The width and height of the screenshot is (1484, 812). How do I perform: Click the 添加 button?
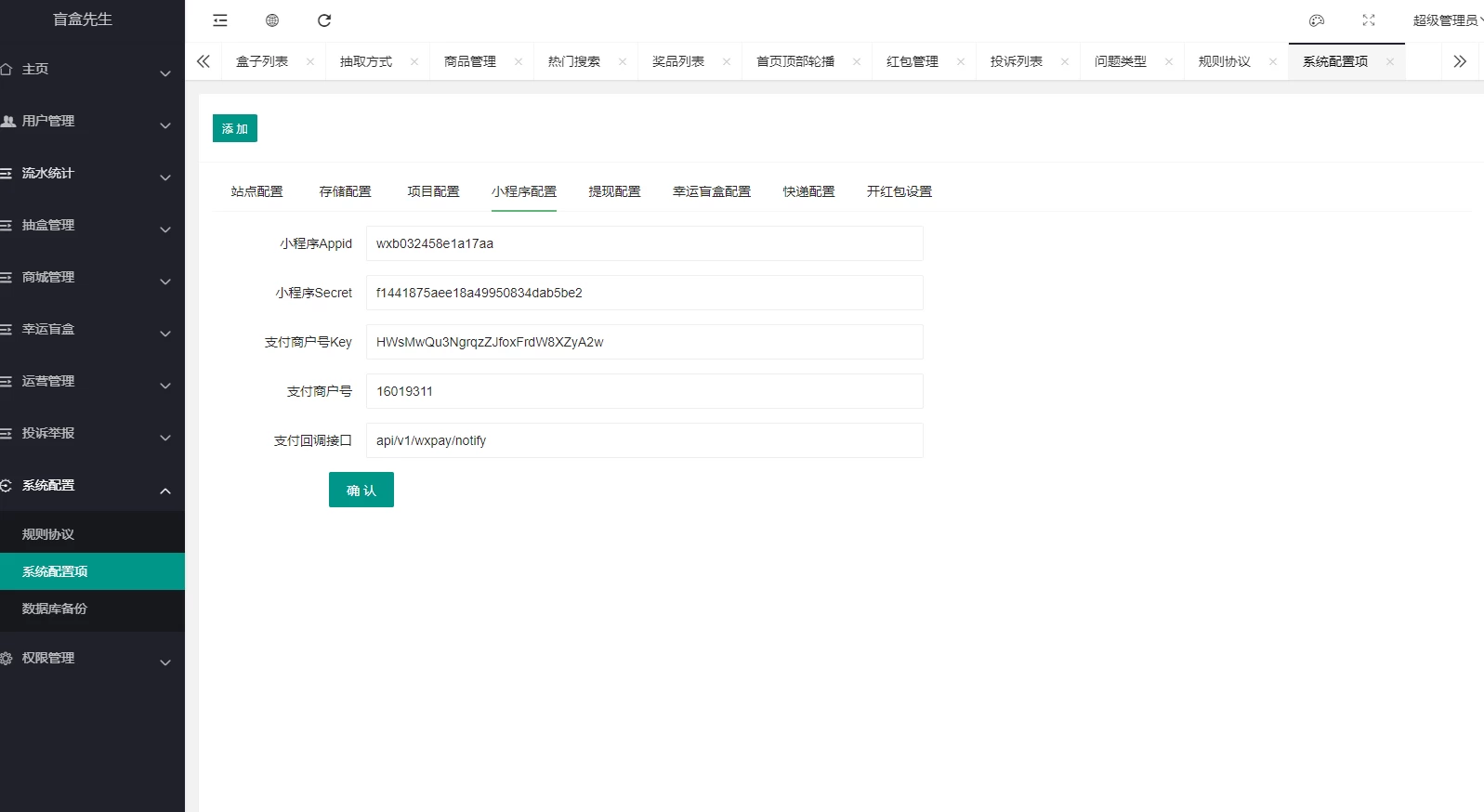click(x=235, y=129)
